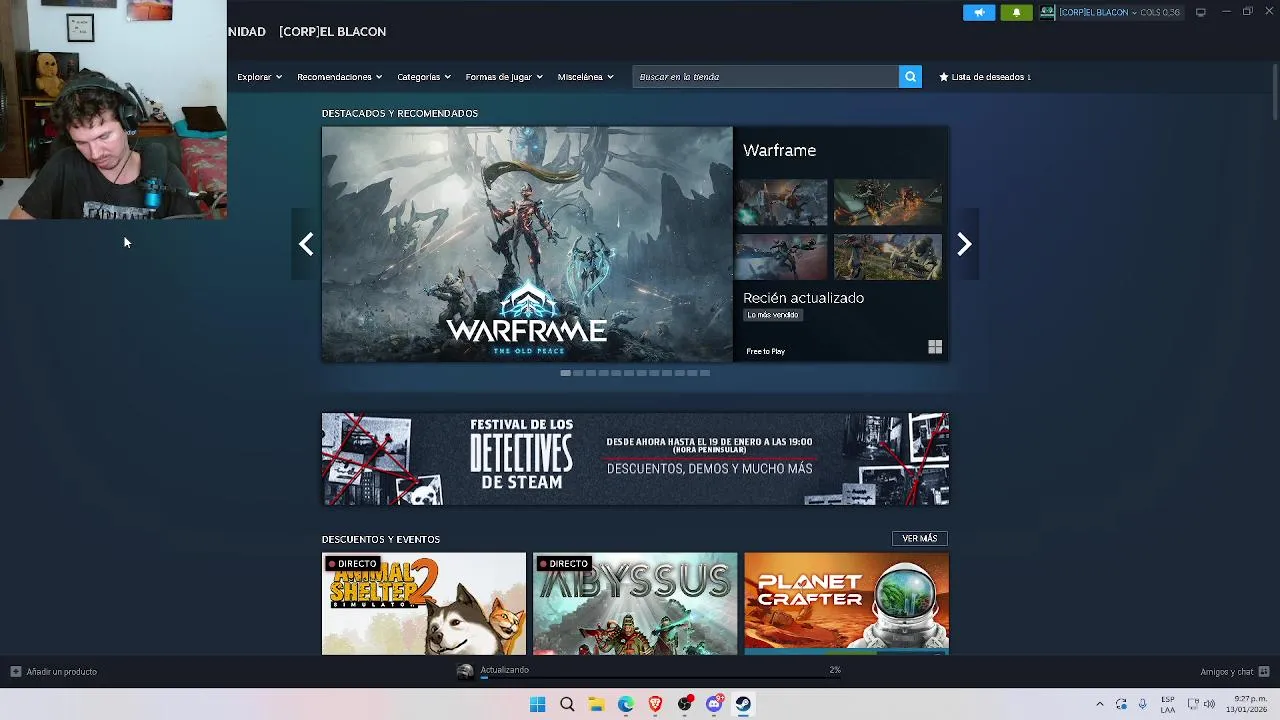Open Festival de los Detectives de Steam banner
The image size is (1280, 720).
coord(635,459)
